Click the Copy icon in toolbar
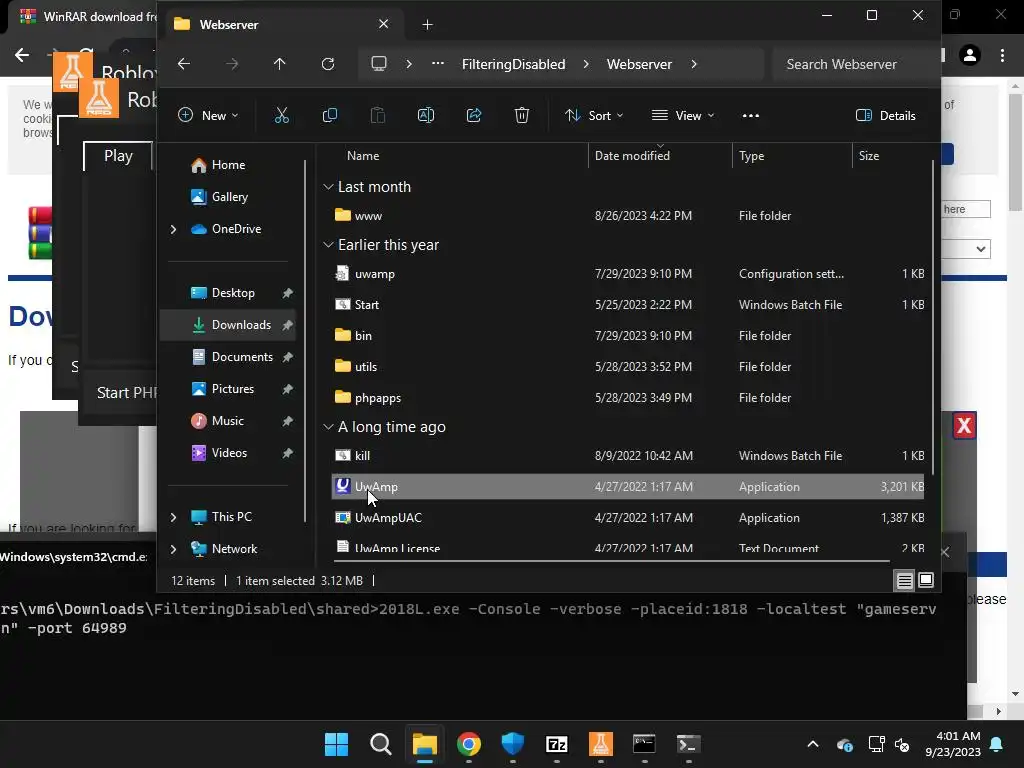The image size is (1024, 768). click(x=330, y=116)
